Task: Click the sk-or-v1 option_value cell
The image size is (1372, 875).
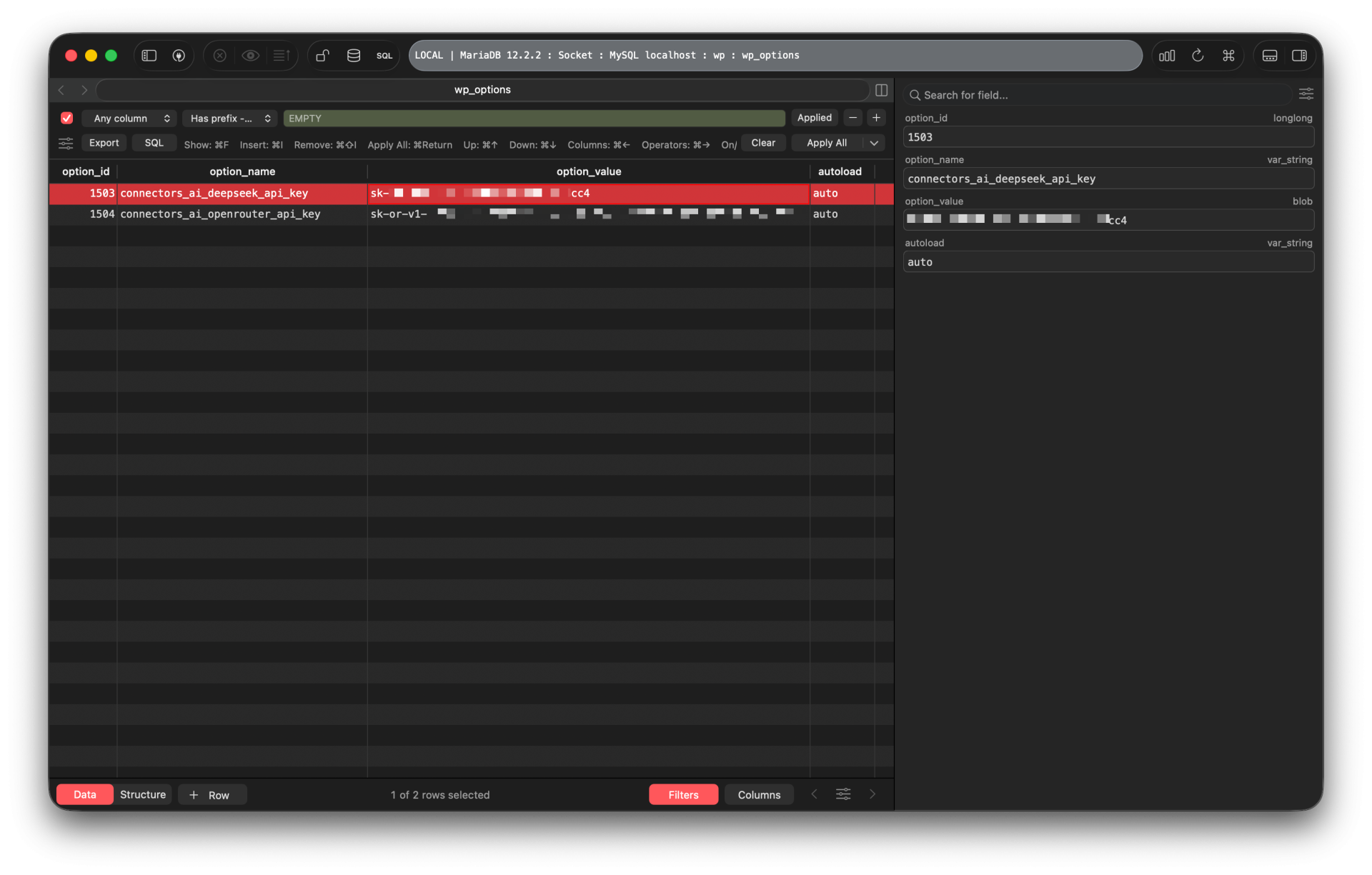Action: point(589,214)
